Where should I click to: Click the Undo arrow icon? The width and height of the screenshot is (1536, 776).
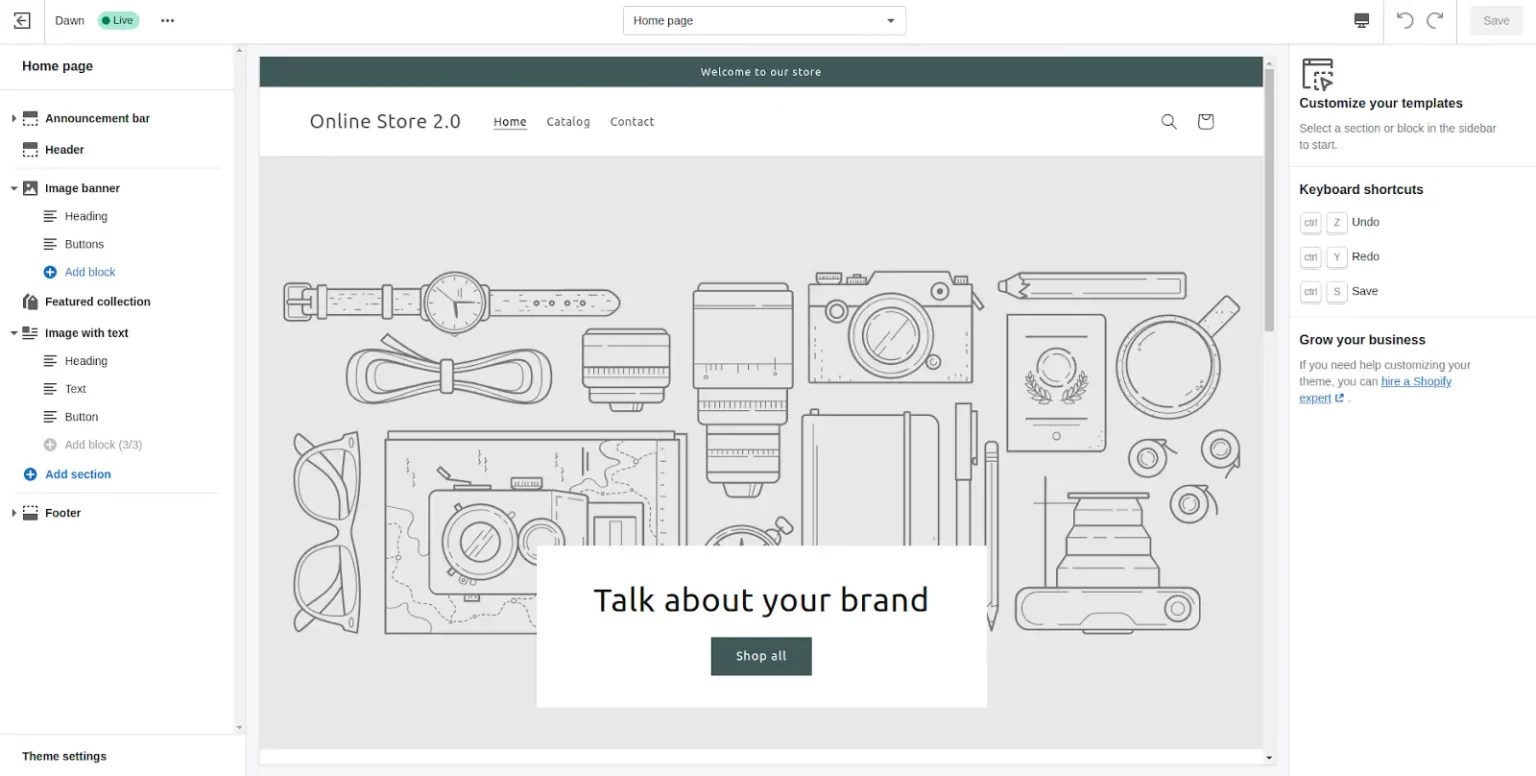tap(1406, 20)
